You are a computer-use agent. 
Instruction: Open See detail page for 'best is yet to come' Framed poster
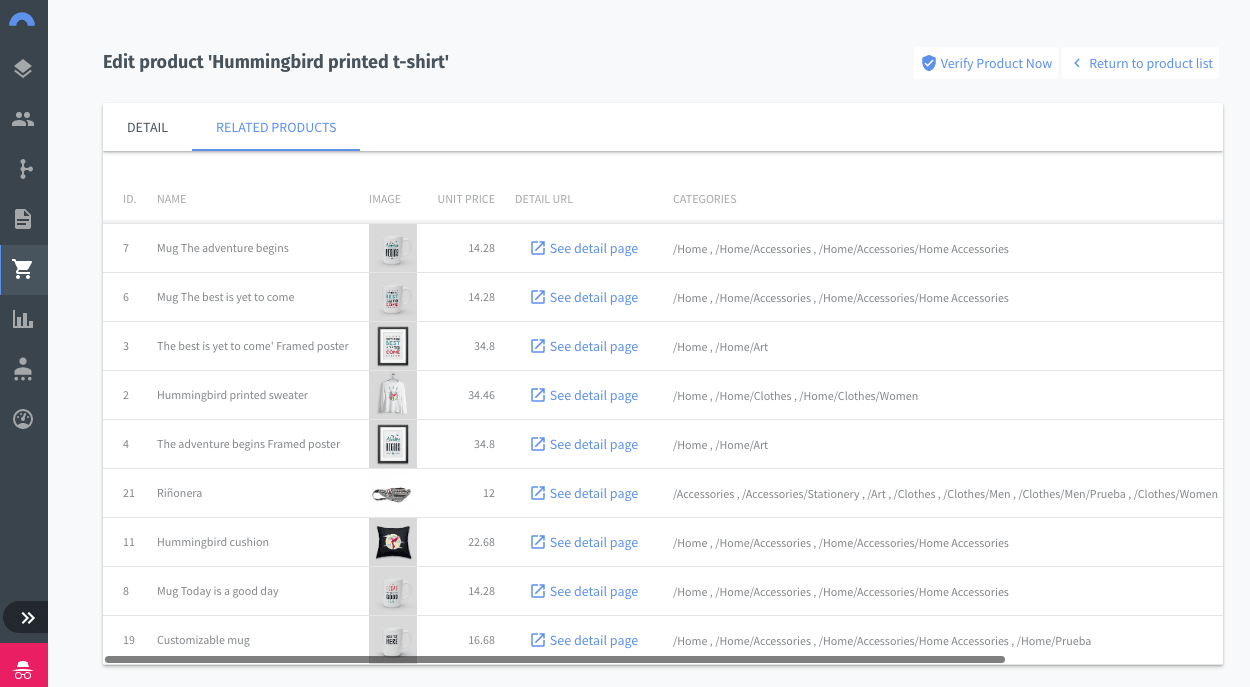point(584,346)
